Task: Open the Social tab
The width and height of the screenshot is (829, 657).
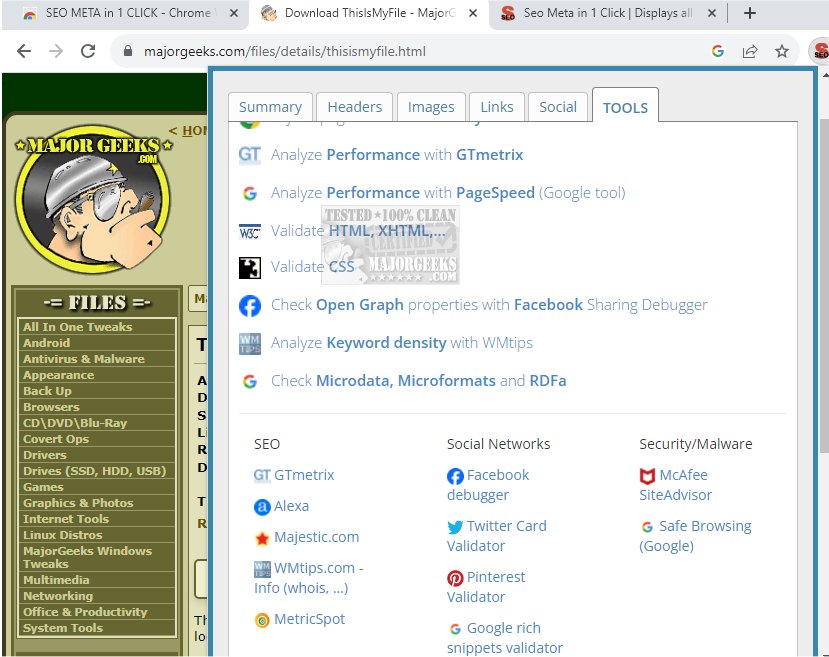Action: [558, 107]
